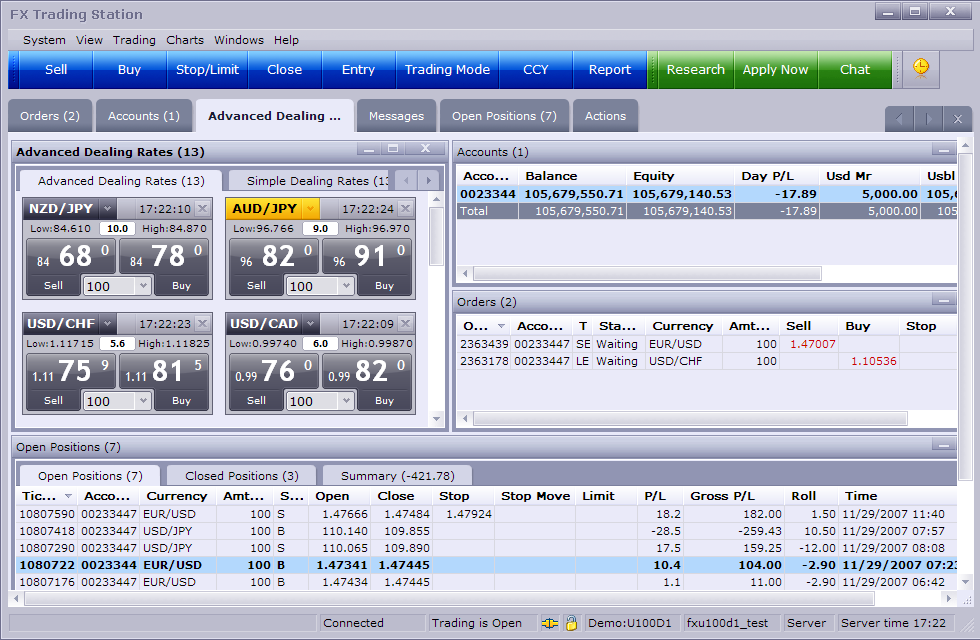
Task: Click the padlock icon in status bar
Action: 571,622
